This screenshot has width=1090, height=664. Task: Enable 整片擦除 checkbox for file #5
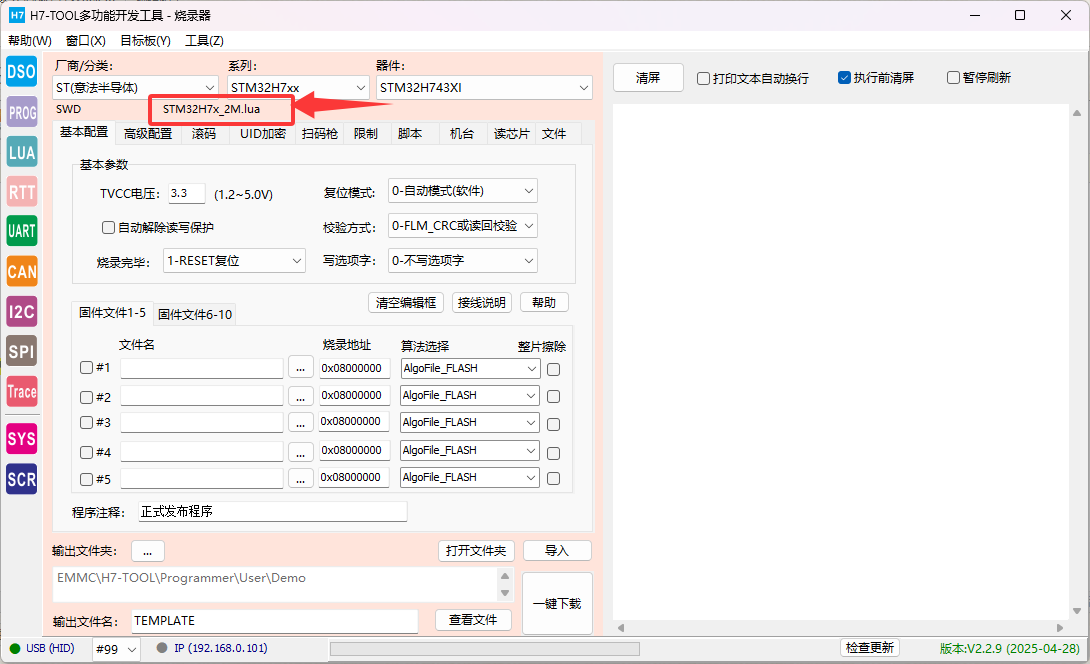tap(553, 478)
